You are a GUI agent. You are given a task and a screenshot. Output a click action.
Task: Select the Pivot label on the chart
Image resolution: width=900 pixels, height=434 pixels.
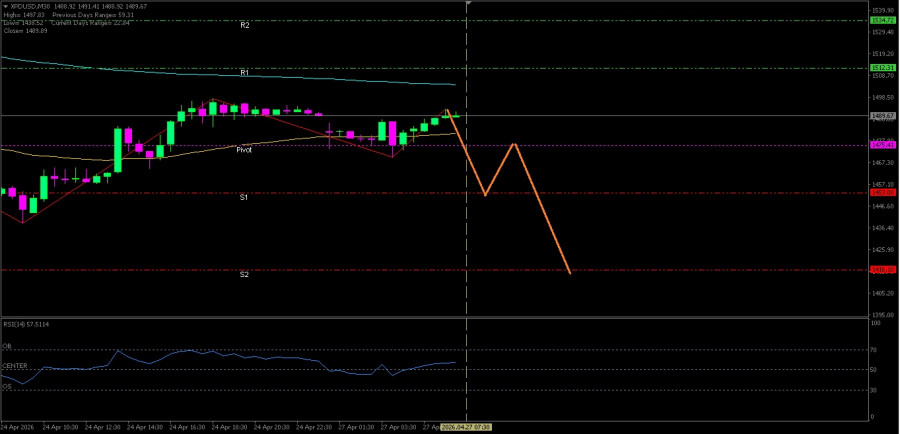pos(244,150)
